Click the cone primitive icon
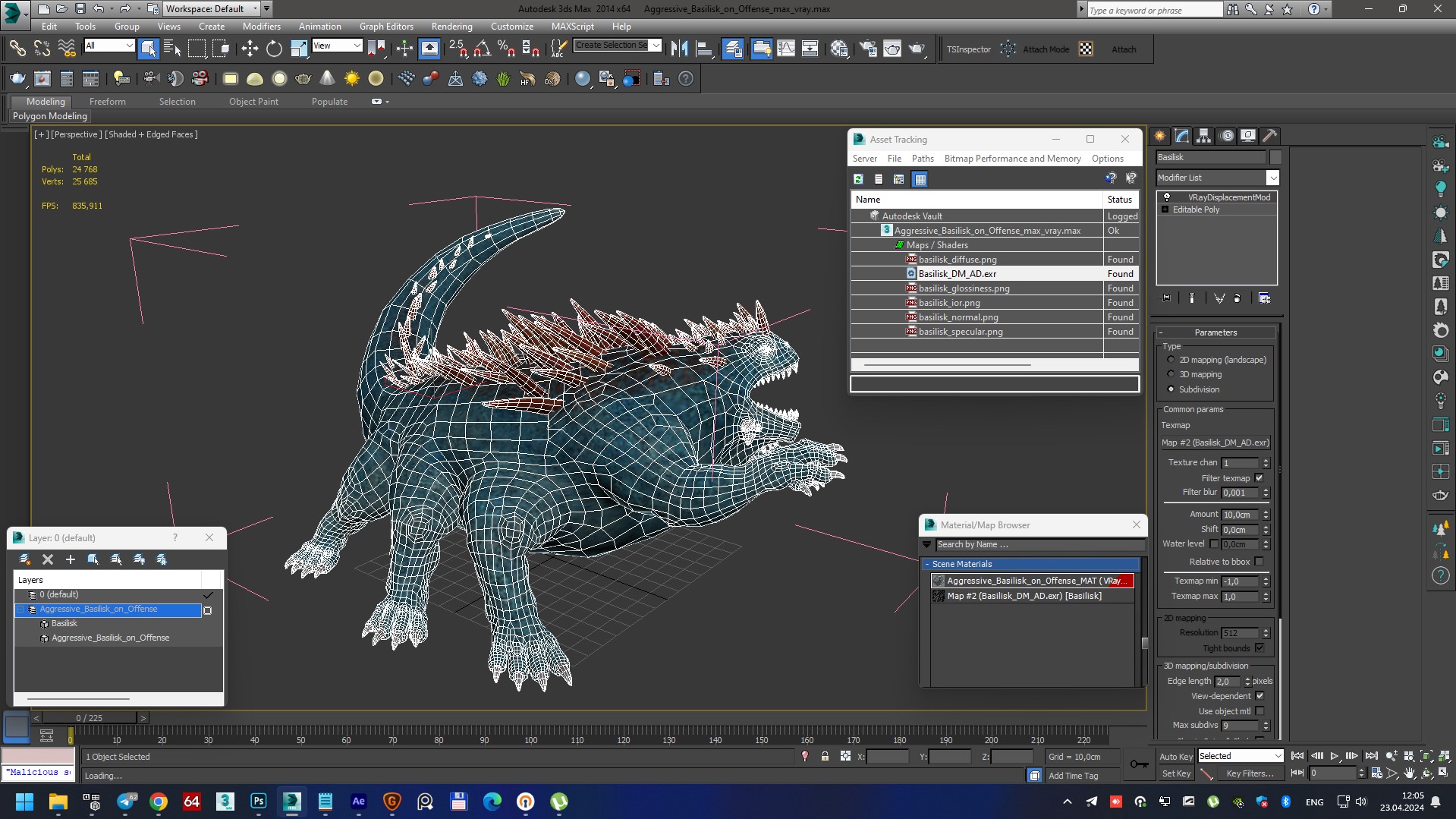Image resolution: width=1456 pixels, height=819 pixels. click(327, 78)
